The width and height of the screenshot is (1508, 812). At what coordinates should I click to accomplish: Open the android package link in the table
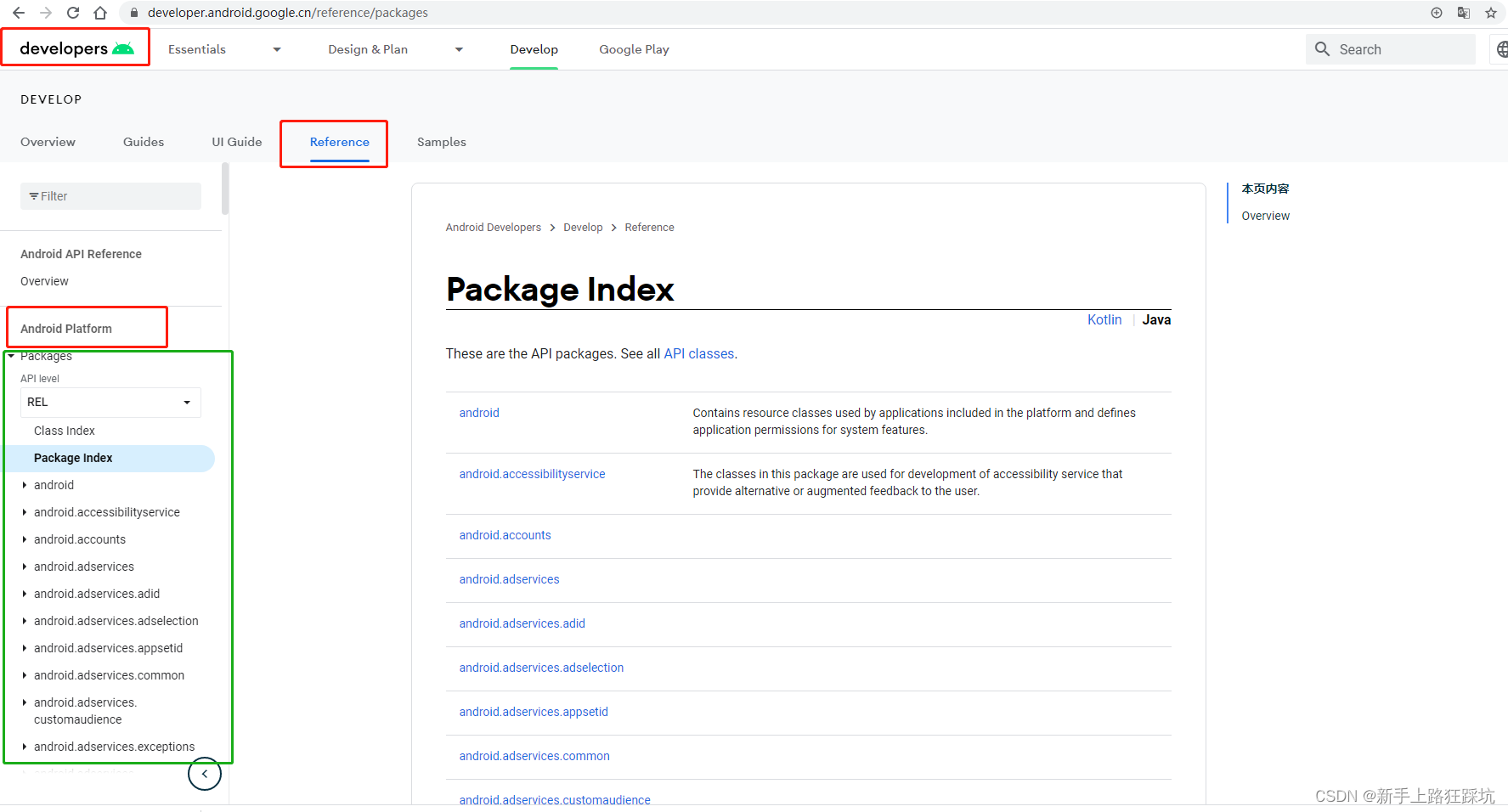tap(479, 413)
